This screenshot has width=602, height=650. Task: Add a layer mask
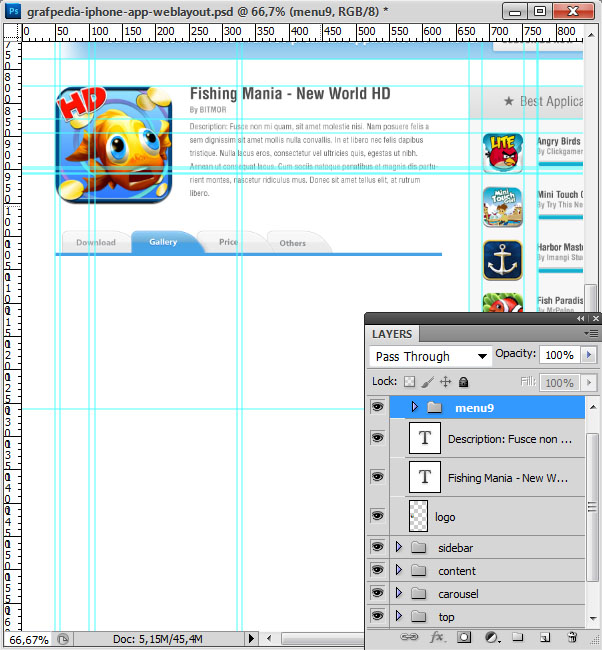(464, 637)
